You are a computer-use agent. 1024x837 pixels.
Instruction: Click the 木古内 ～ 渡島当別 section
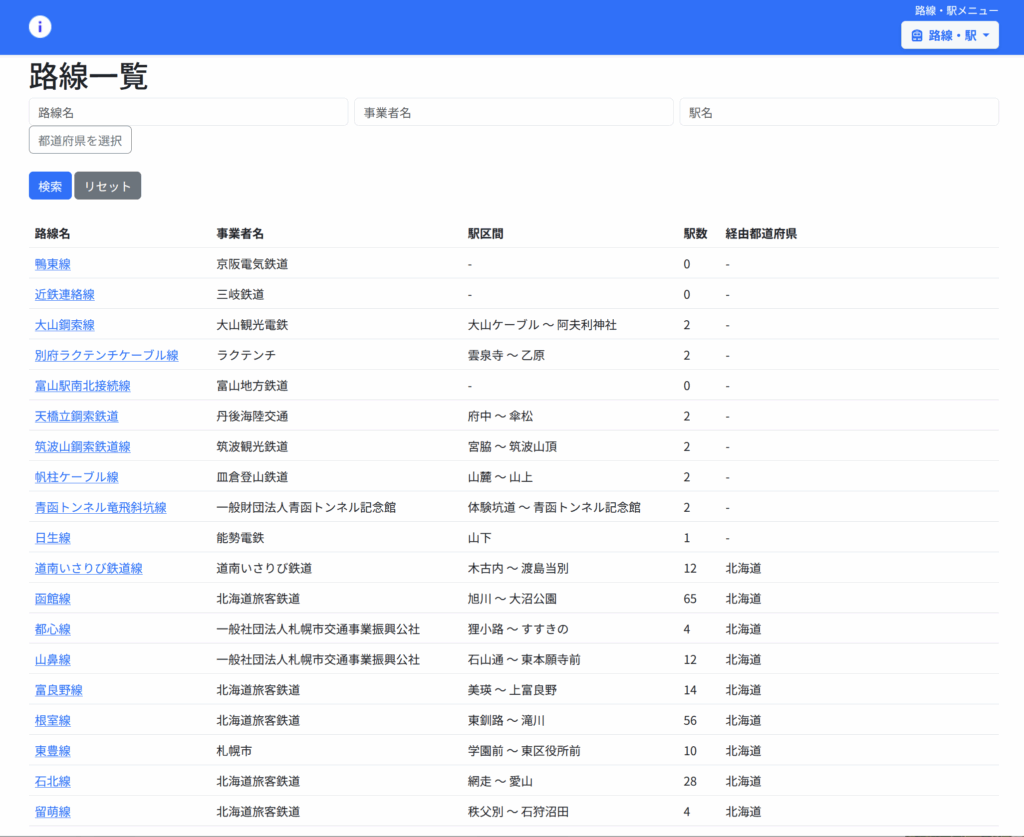click(519, 569)
